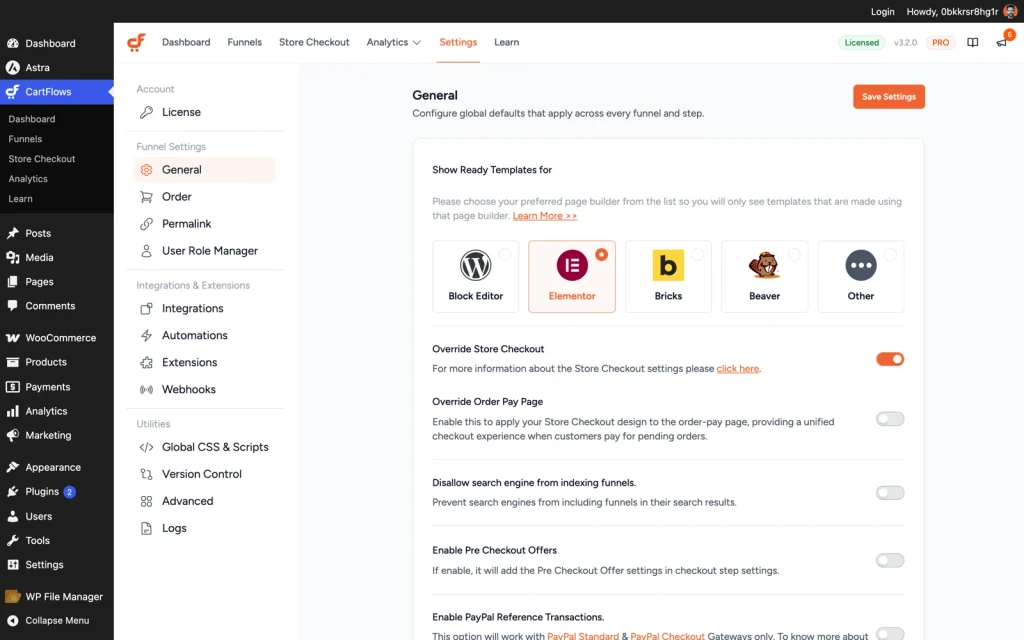Click the PayPal Standard link

[583, 635]
